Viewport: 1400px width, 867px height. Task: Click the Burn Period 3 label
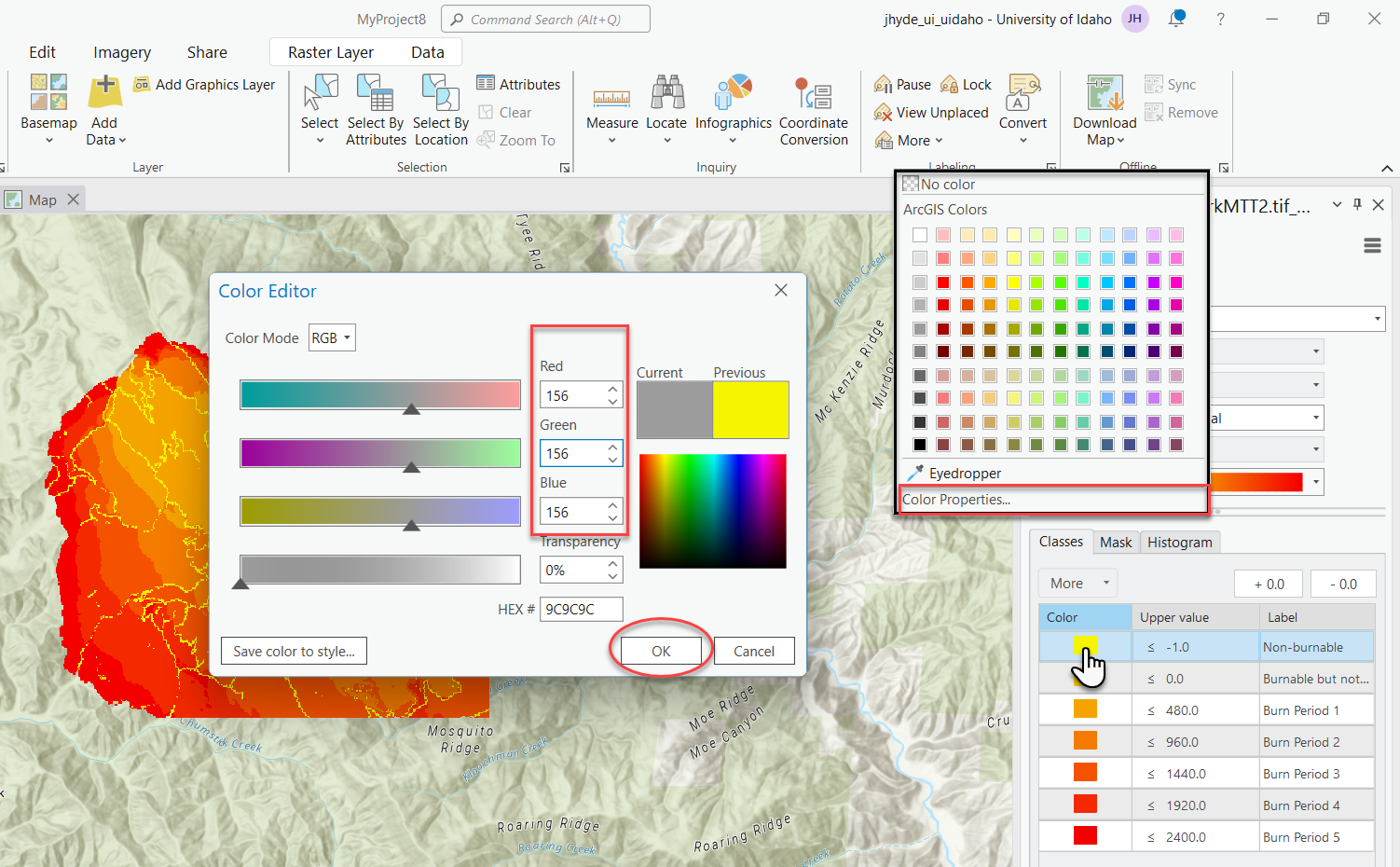point(1301,773)
